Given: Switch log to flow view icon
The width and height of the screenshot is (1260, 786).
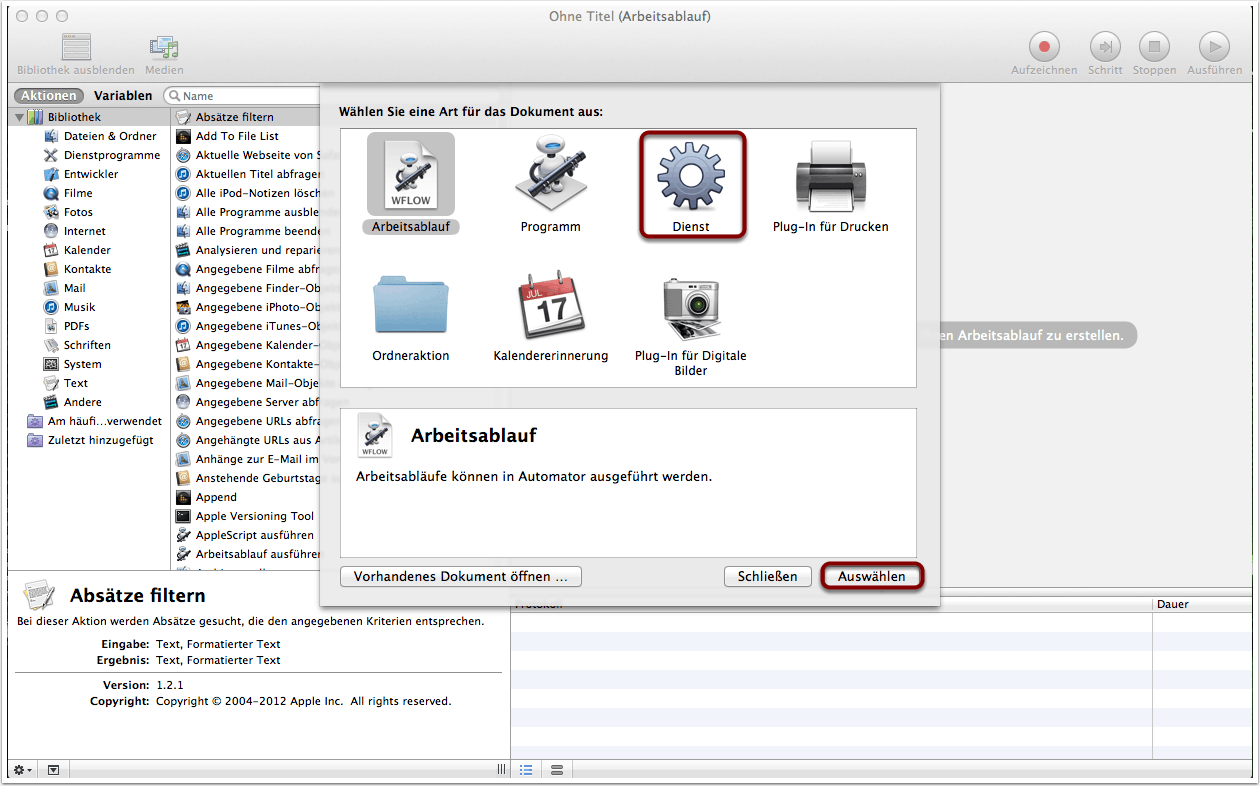Looking at the screenshot, I should pyautogui.click(x=557, y=770).
